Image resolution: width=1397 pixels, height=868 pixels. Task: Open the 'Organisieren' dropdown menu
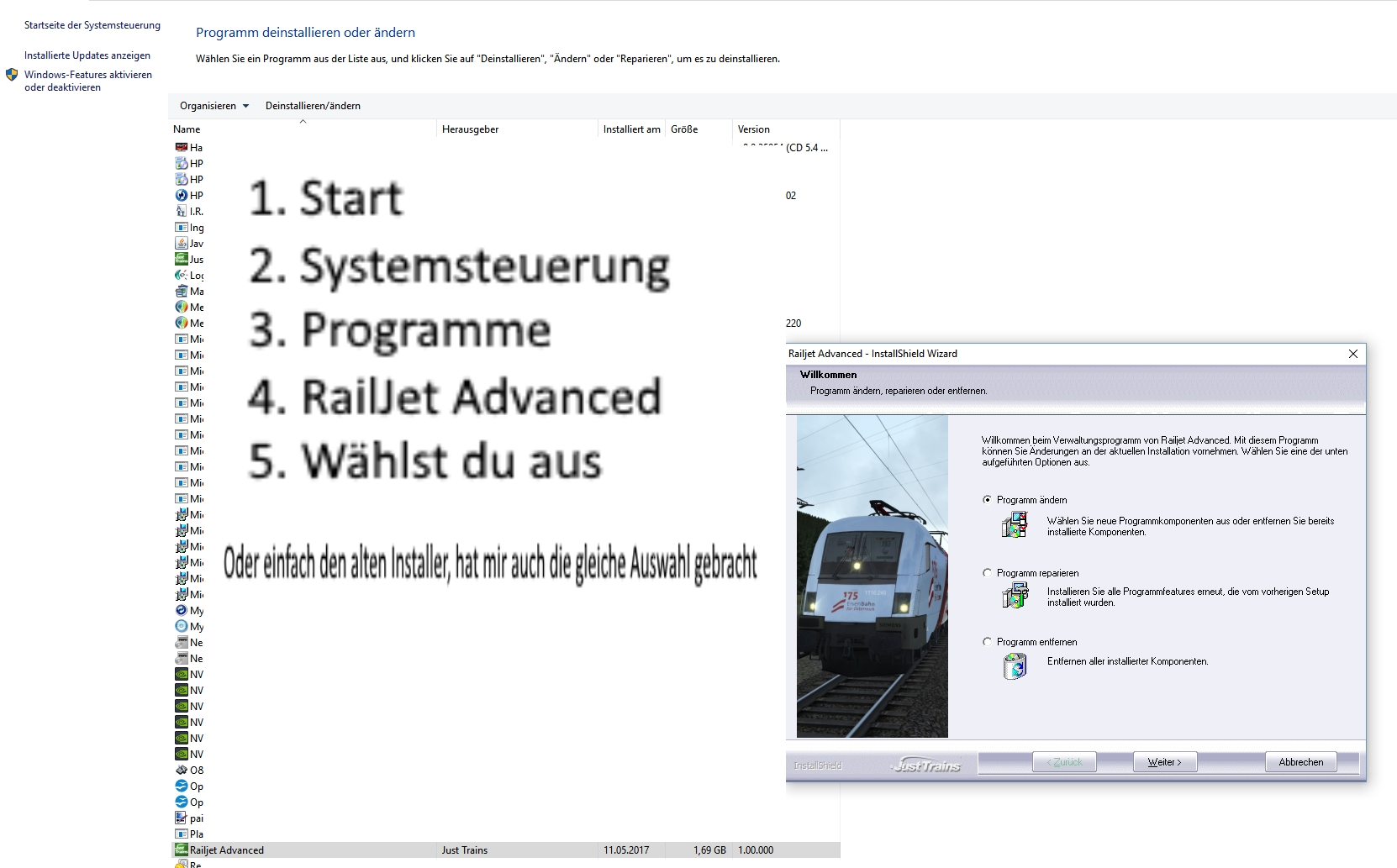point(214,106)
